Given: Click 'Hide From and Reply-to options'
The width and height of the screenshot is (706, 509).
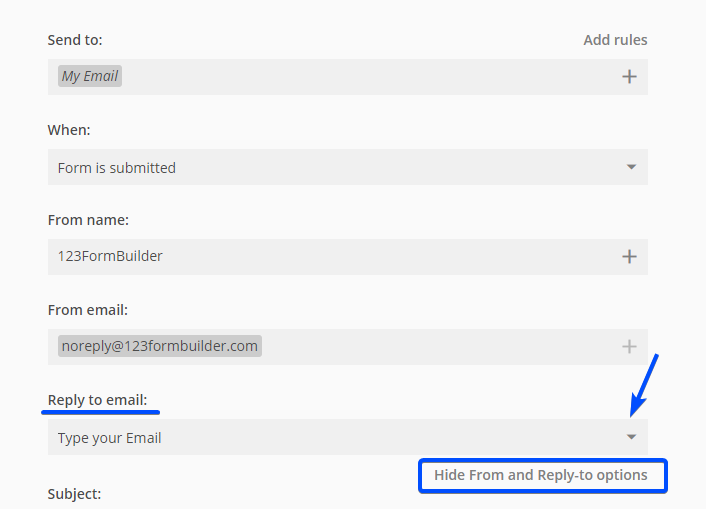Looking at the screenshot, I should point(541,475).
